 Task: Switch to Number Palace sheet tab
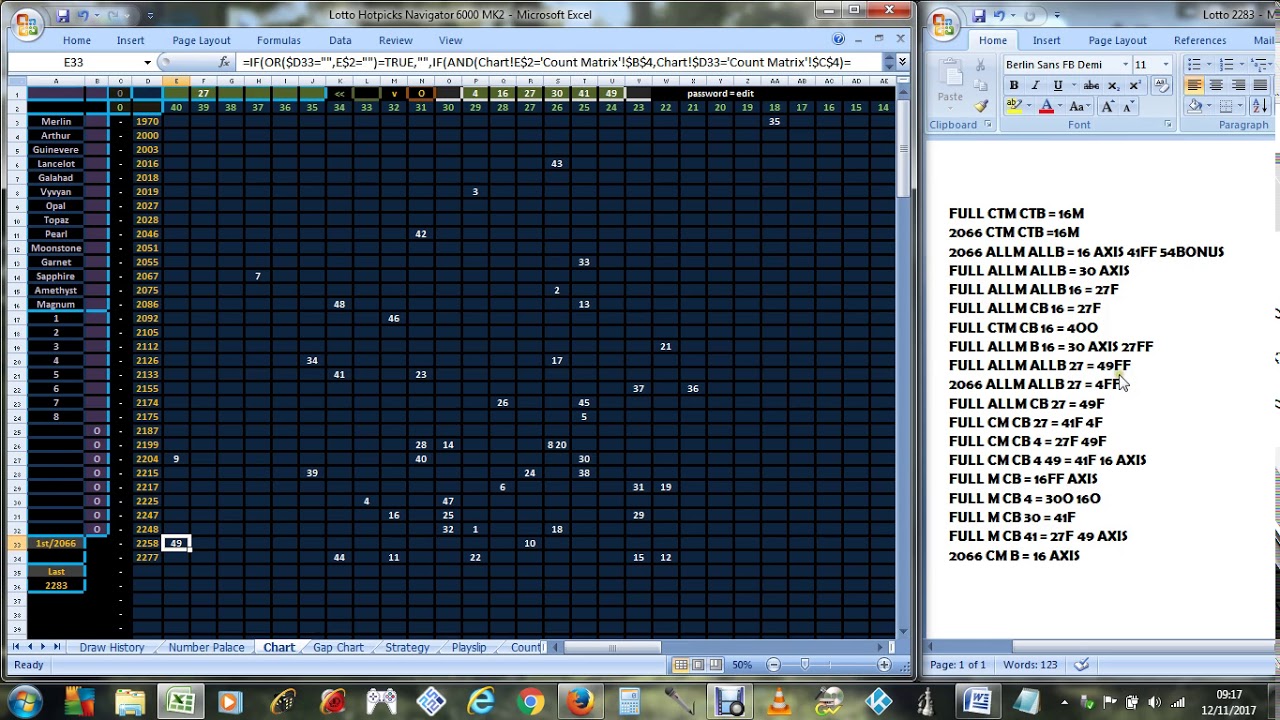tap(206, 648)
